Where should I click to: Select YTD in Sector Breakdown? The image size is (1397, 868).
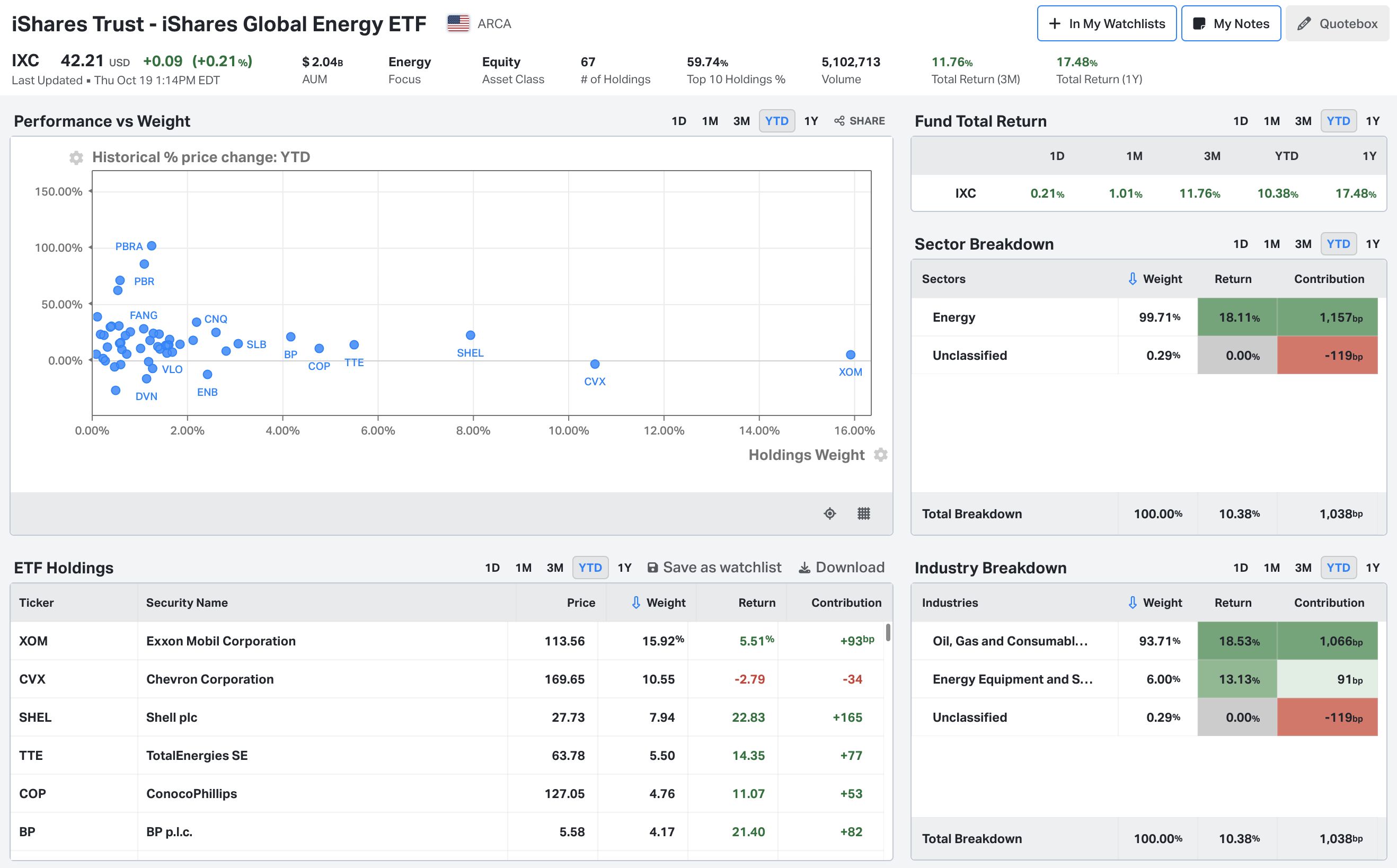[1339, 243]
